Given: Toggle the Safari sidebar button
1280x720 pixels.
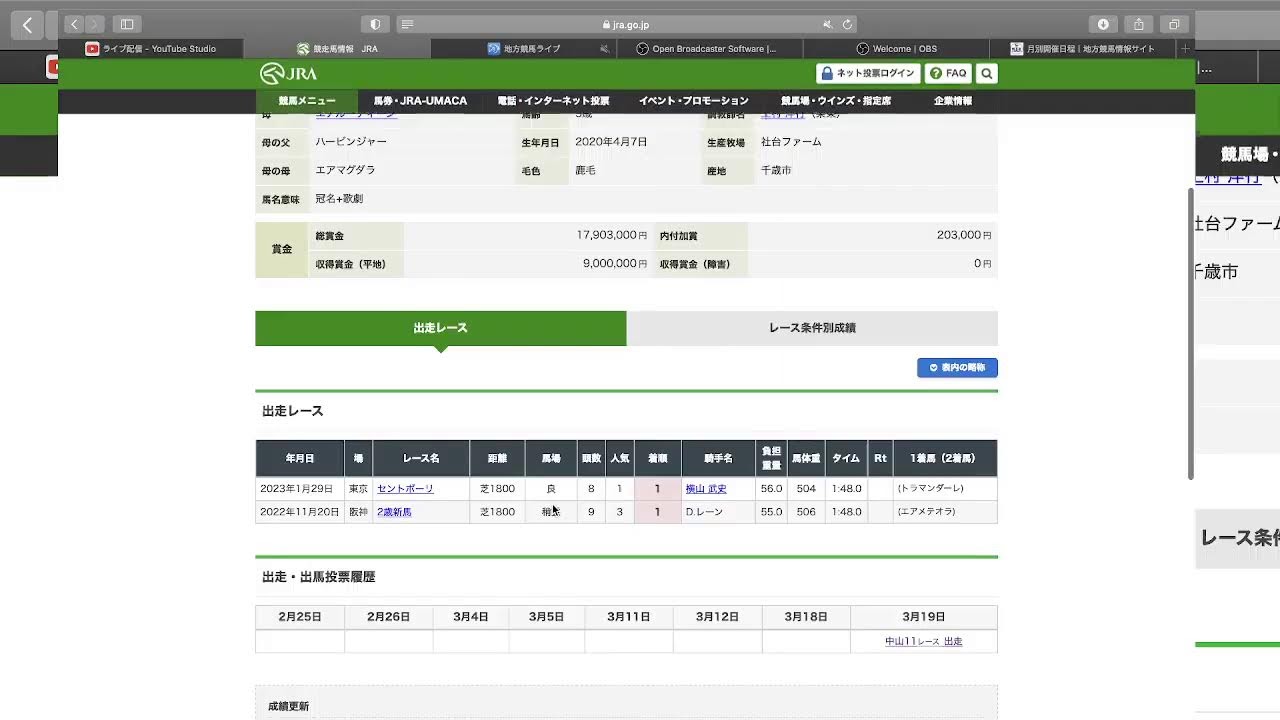Looking at the screenshot, I should pyautogui.click(x=127, y=24).
